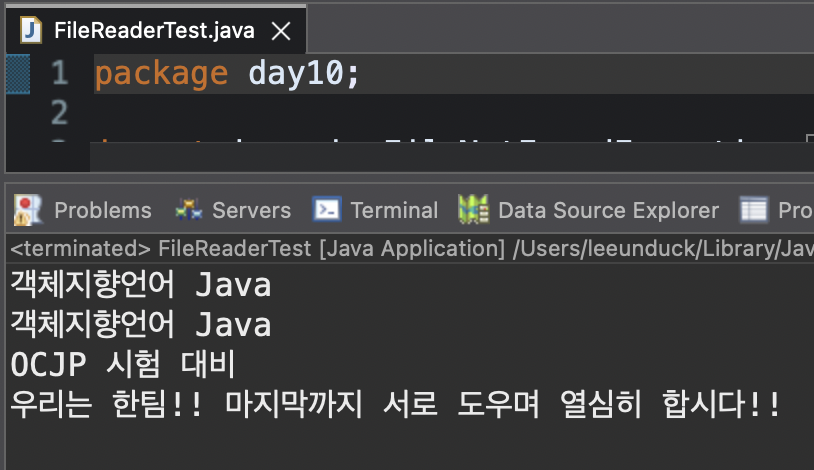Open the Problems view tab

coord(83,210)
